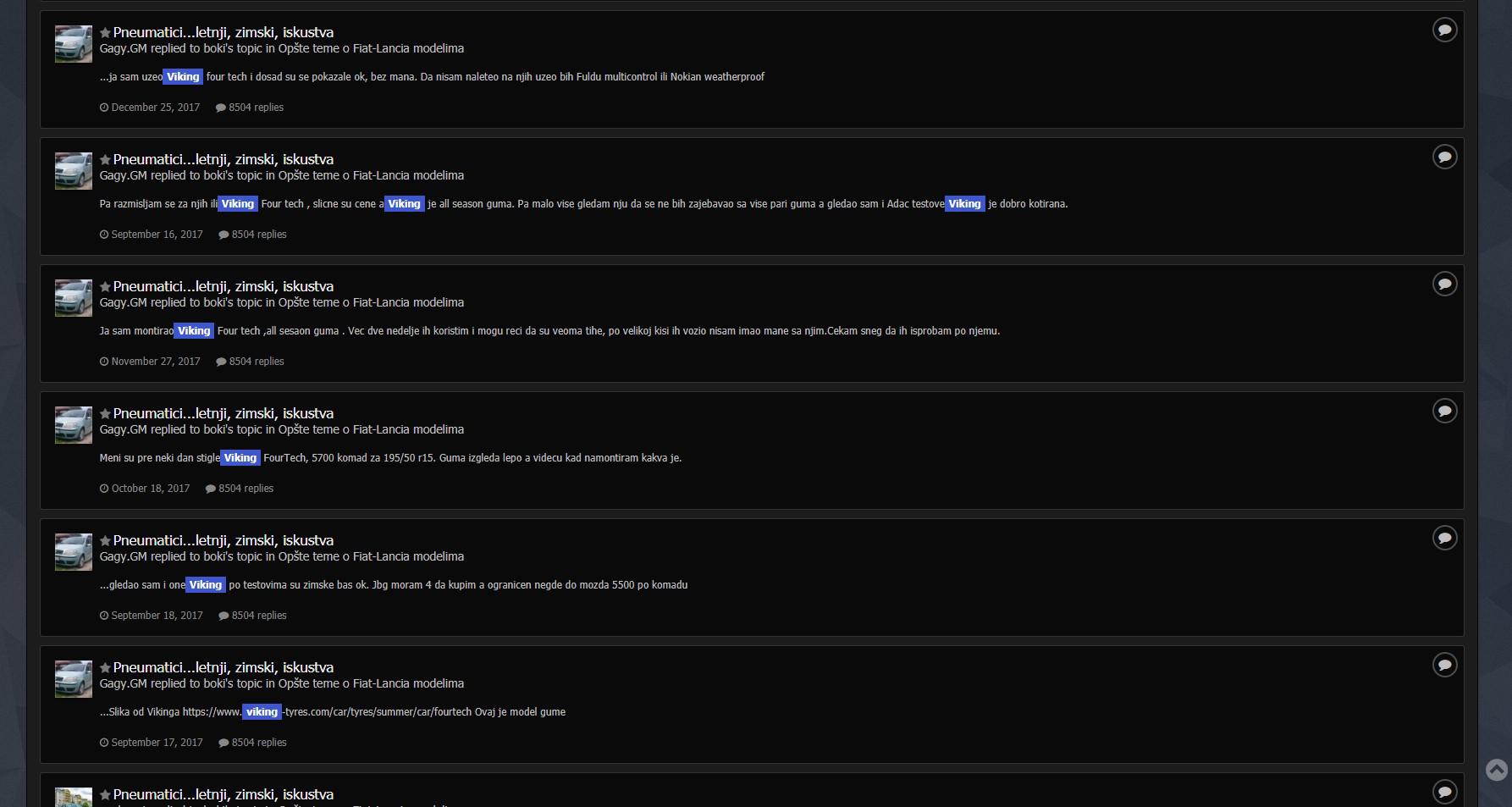This screenshot has width=1512, height=807.
Task: Open comment bubble icon for November 27 result
Action: tap(1444, 285)
